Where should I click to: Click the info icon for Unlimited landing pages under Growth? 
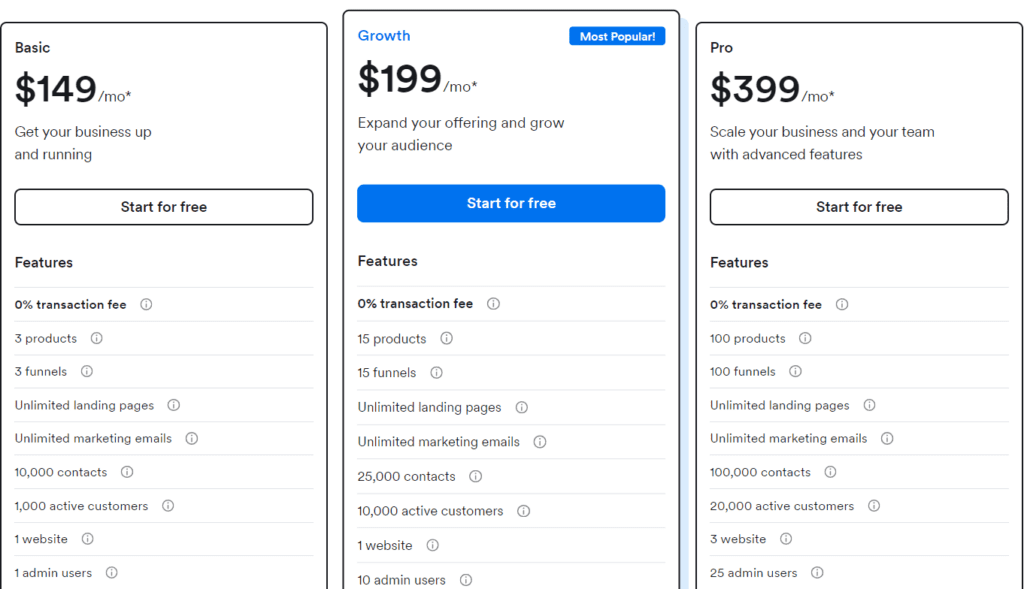tap(521, 407)
